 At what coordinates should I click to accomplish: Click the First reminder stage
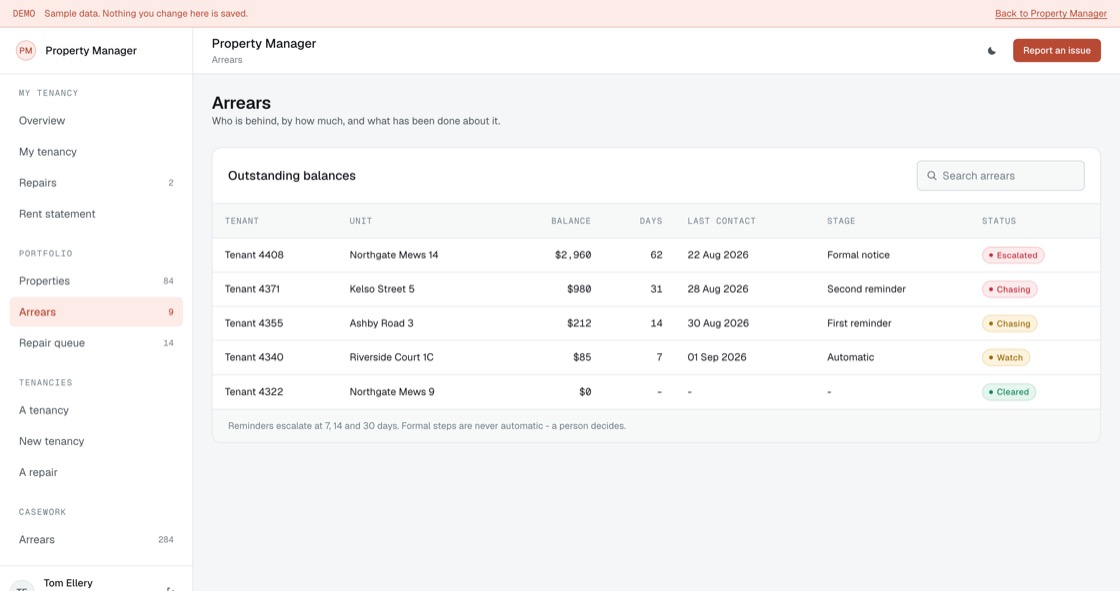pos(859,324)
